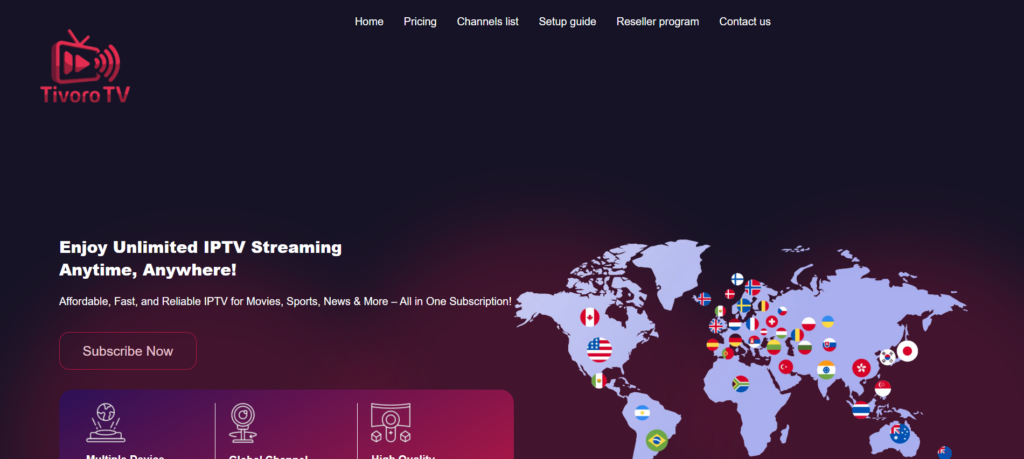Select the South Africa flag
1024x459 pixels.
point(740,384)
